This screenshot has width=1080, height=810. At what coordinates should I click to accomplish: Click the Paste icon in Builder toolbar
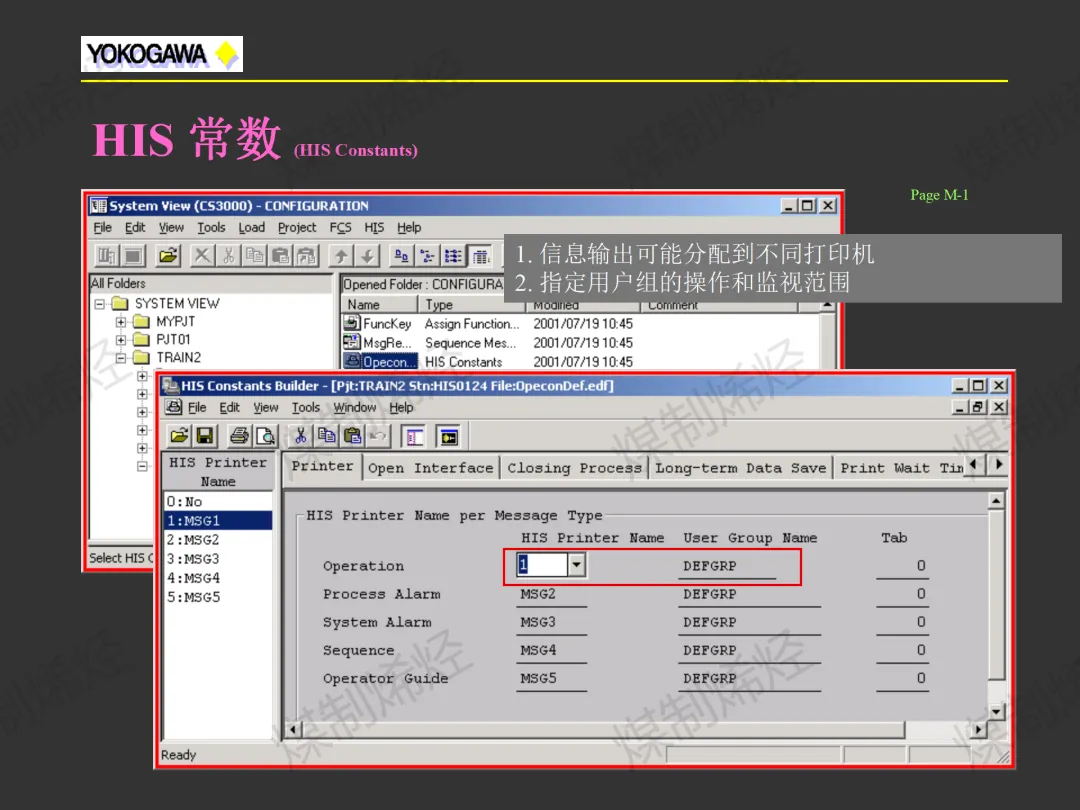click(x=352, y=436)
